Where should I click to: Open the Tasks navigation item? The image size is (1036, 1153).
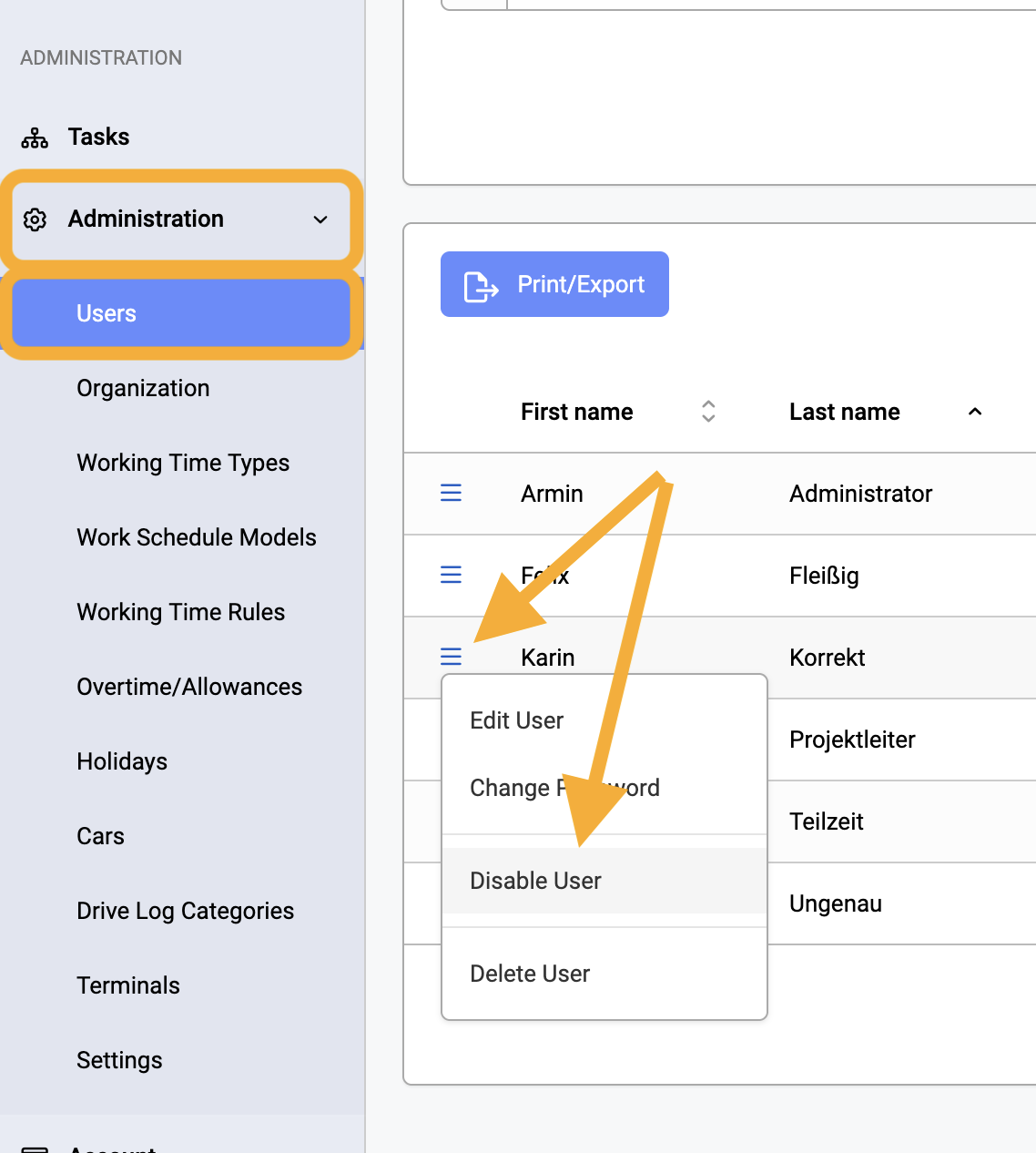[x=98, y=137]
